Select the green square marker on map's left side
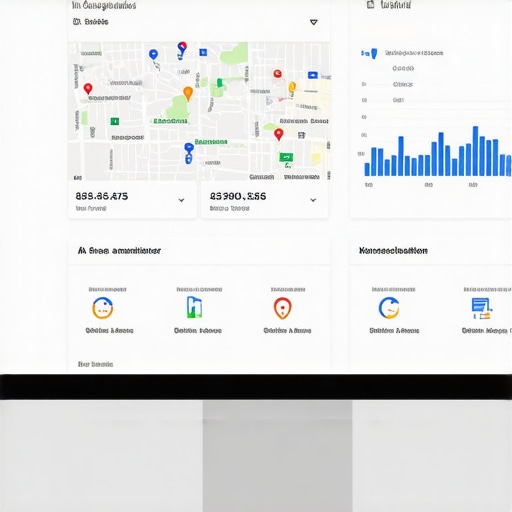 point(115,121)
